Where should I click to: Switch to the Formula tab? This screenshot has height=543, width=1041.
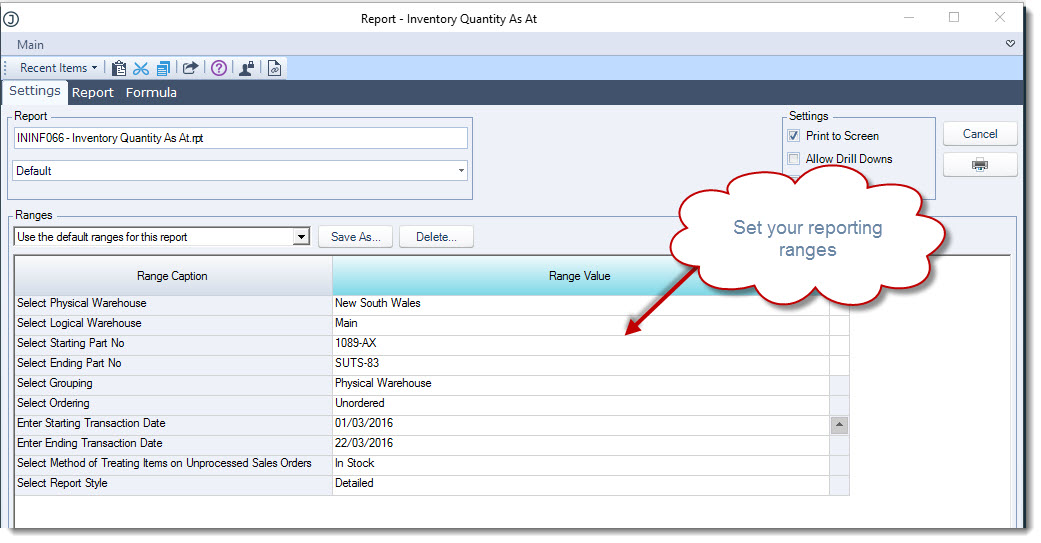(x=151, y=93)
